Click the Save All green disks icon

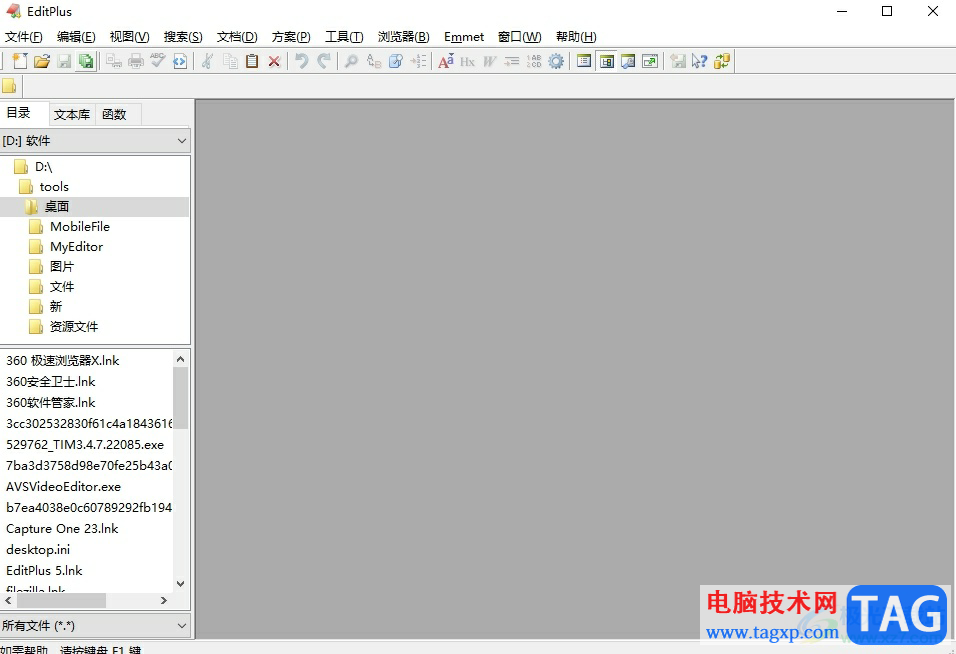pyautogui.click(x=87, y=61)
